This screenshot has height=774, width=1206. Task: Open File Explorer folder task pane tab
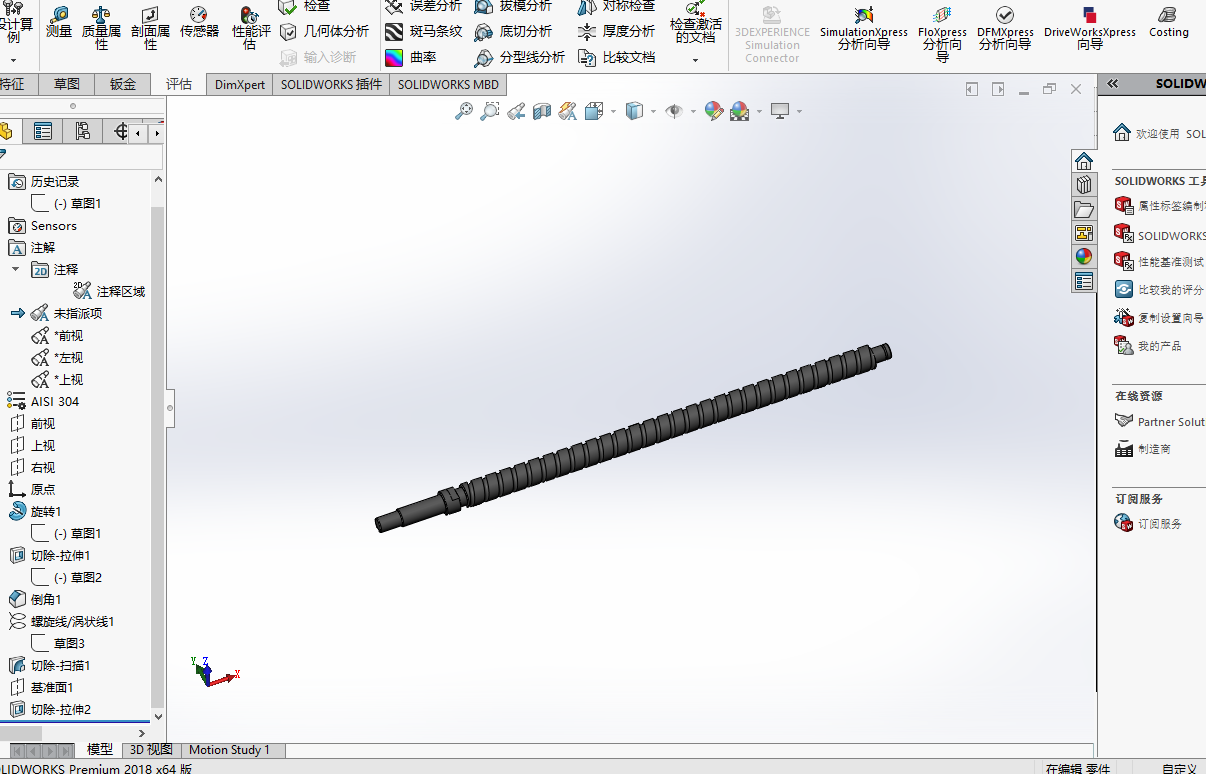[1084, 209]
